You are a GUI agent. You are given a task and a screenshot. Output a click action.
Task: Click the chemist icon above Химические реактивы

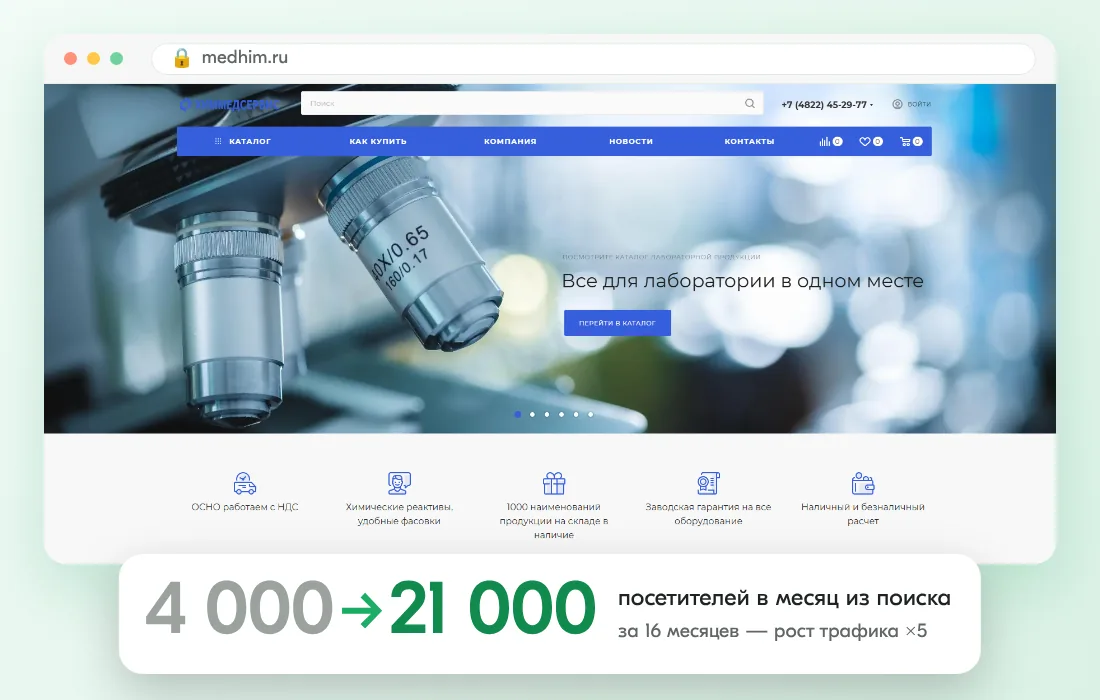tap(399, 483)
